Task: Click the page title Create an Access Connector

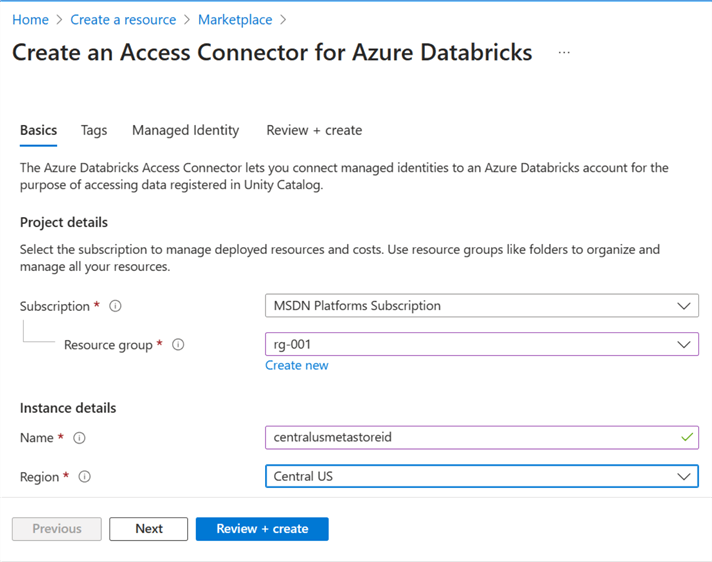Action: (x=272, y=52)
